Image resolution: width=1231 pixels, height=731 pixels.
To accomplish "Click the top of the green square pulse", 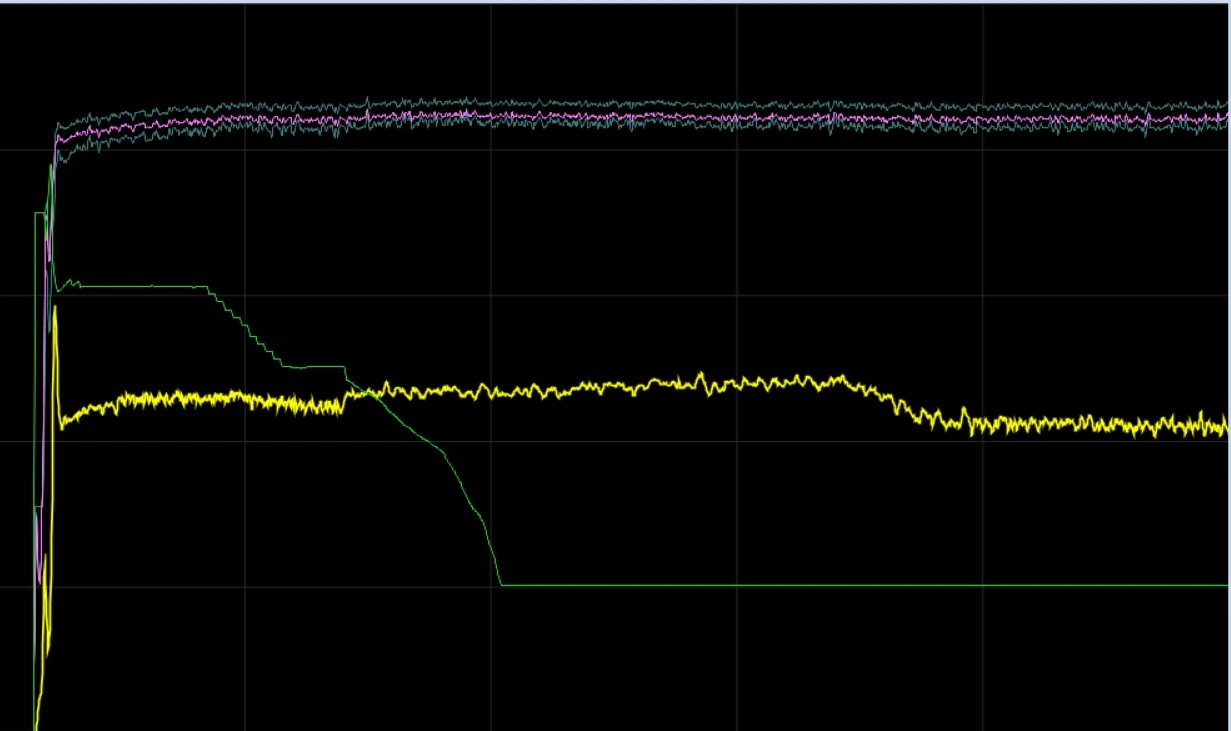I will pyautogui.click(x=40, y=212).
